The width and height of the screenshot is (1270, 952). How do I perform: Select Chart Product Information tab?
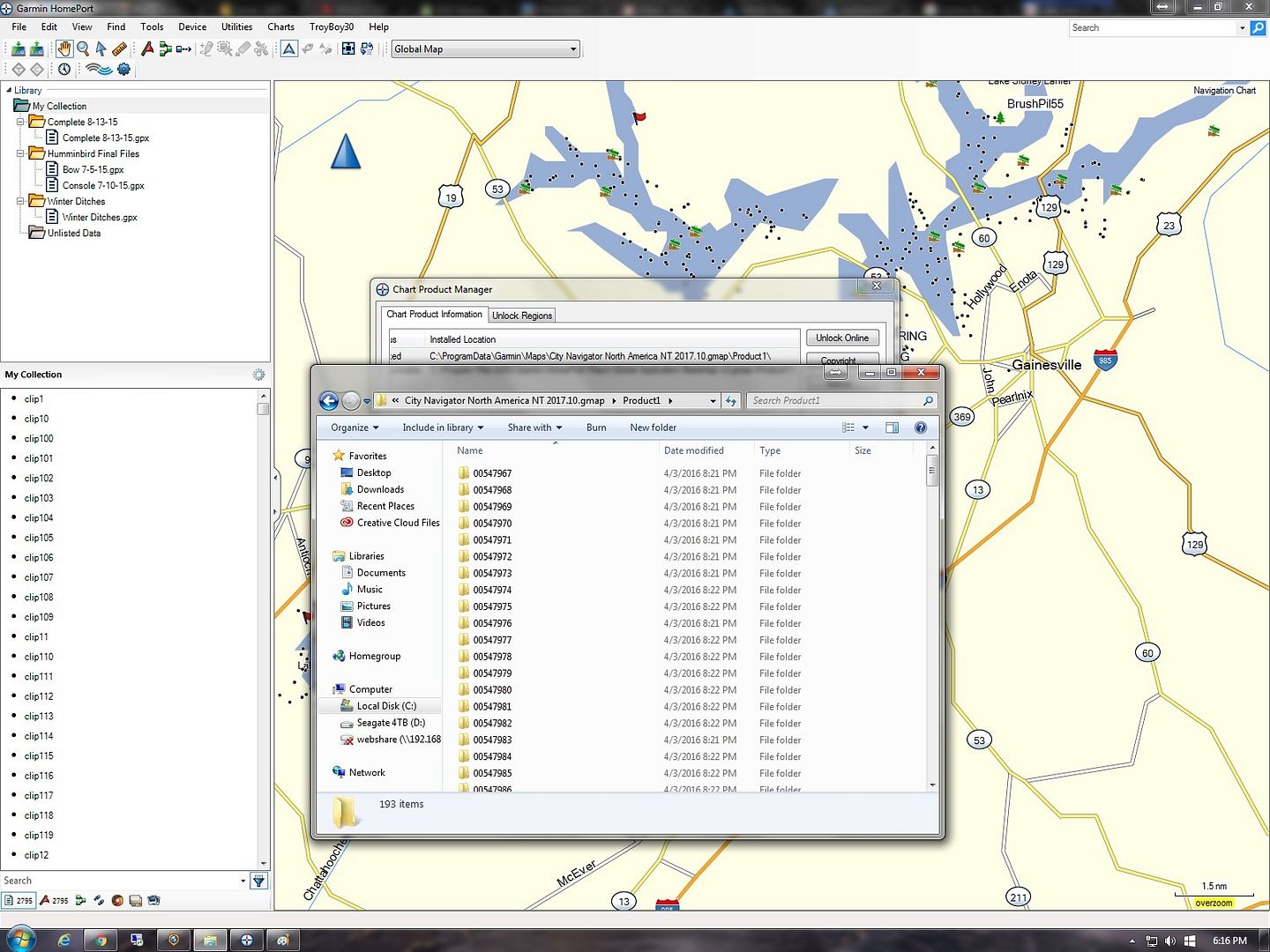click(x=434, y=315)
